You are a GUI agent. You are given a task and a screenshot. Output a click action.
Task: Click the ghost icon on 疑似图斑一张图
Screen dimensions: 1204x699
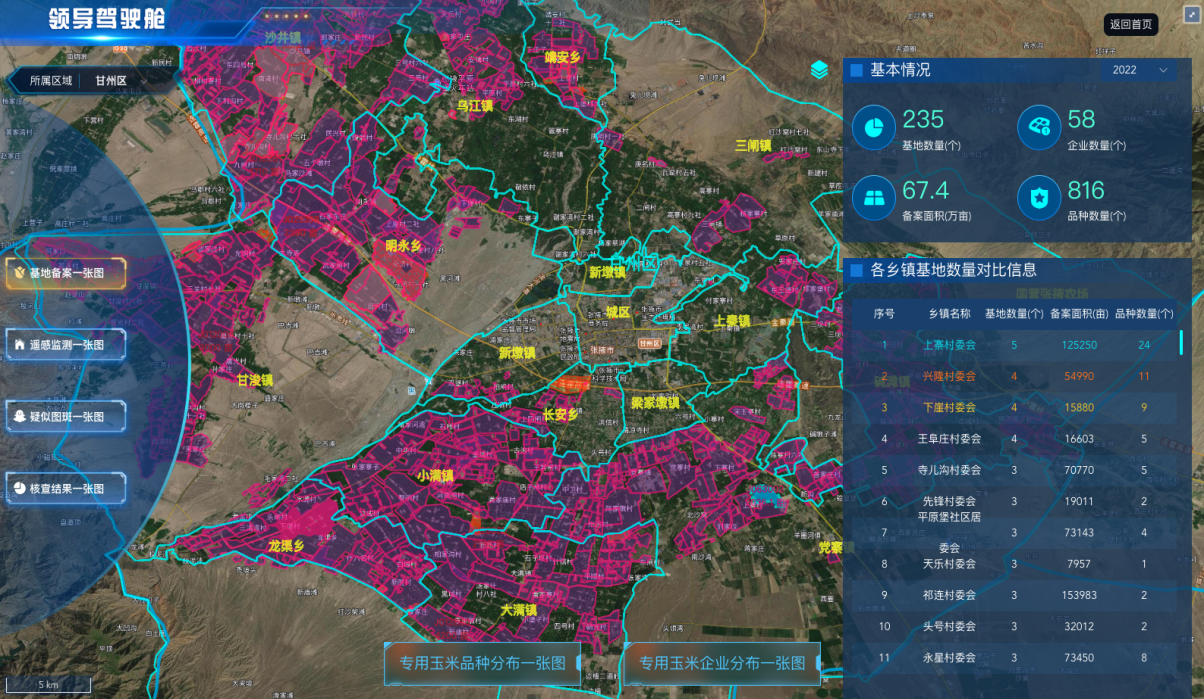[x=19, y=416]
